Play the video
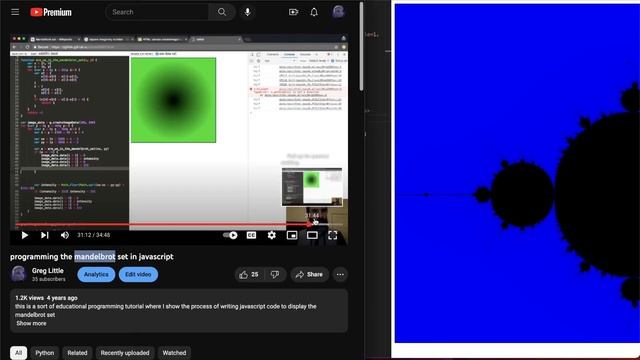Screen dimensions: 640x360 [25, 235]
